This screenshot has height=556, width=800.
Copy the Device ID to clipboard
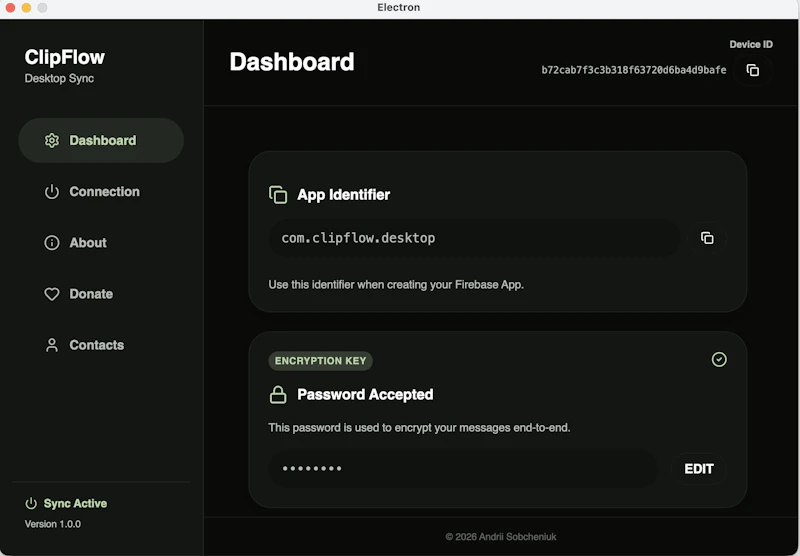click(x=753, y=70)
